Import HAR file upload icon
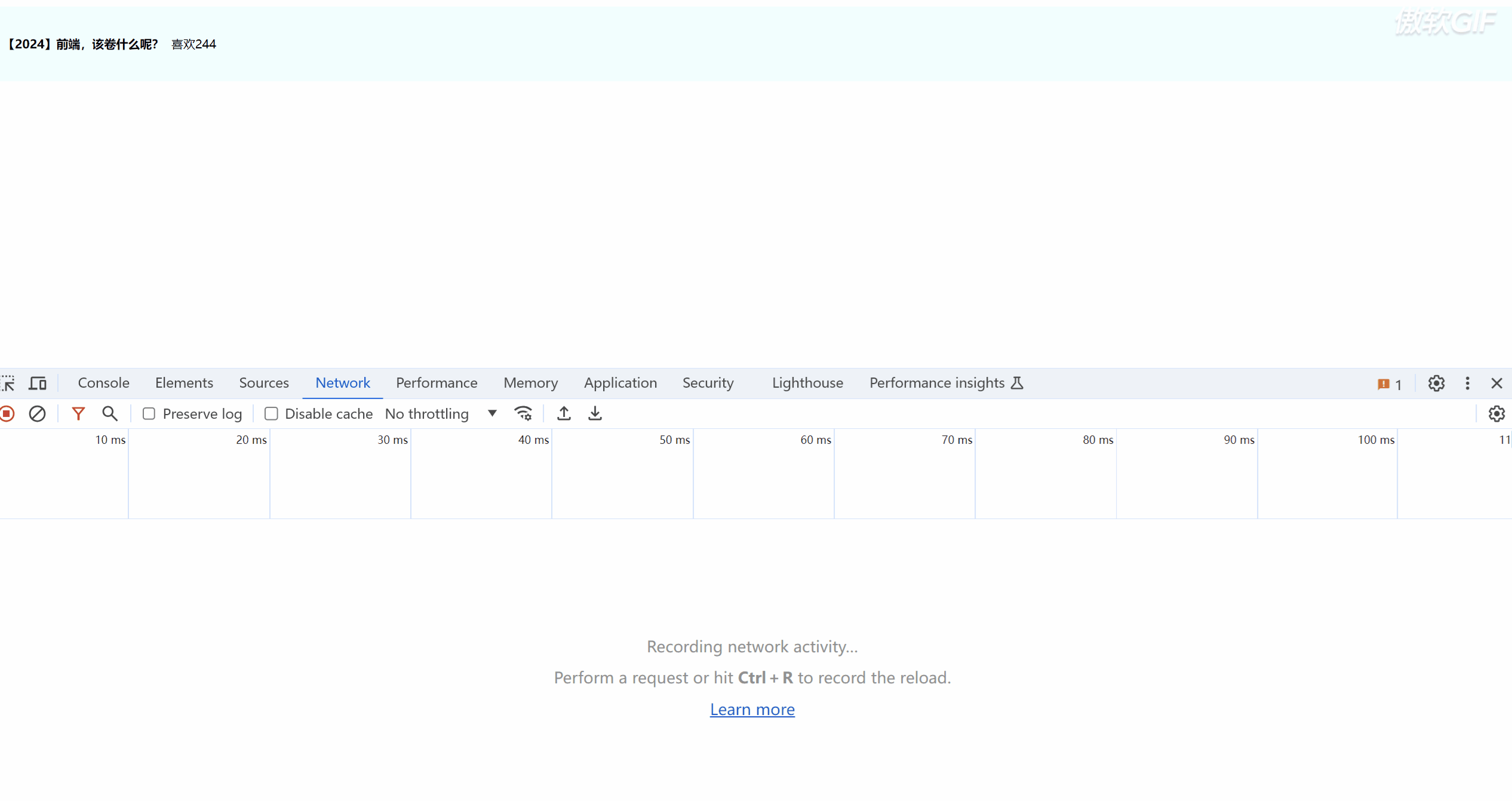Image resolution: width=1512 pixels, height=801 pixels. (x=564, y=414)
